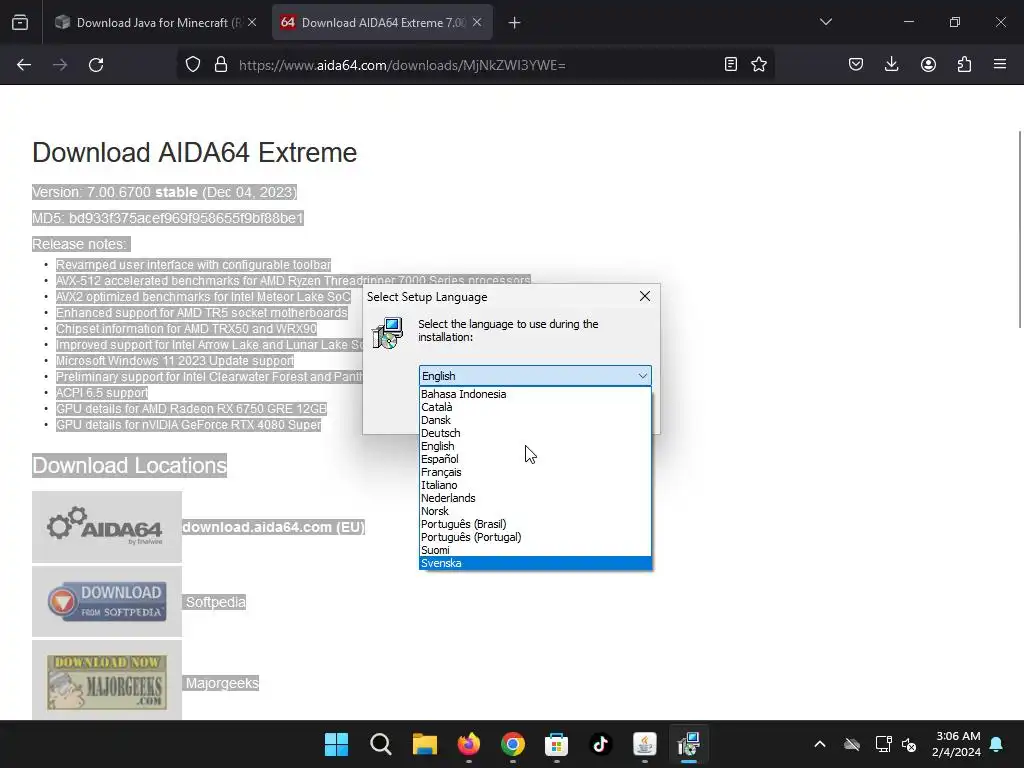
Task: Close the Download Java for Minecraft tab
Action: (x=252, y=22)
